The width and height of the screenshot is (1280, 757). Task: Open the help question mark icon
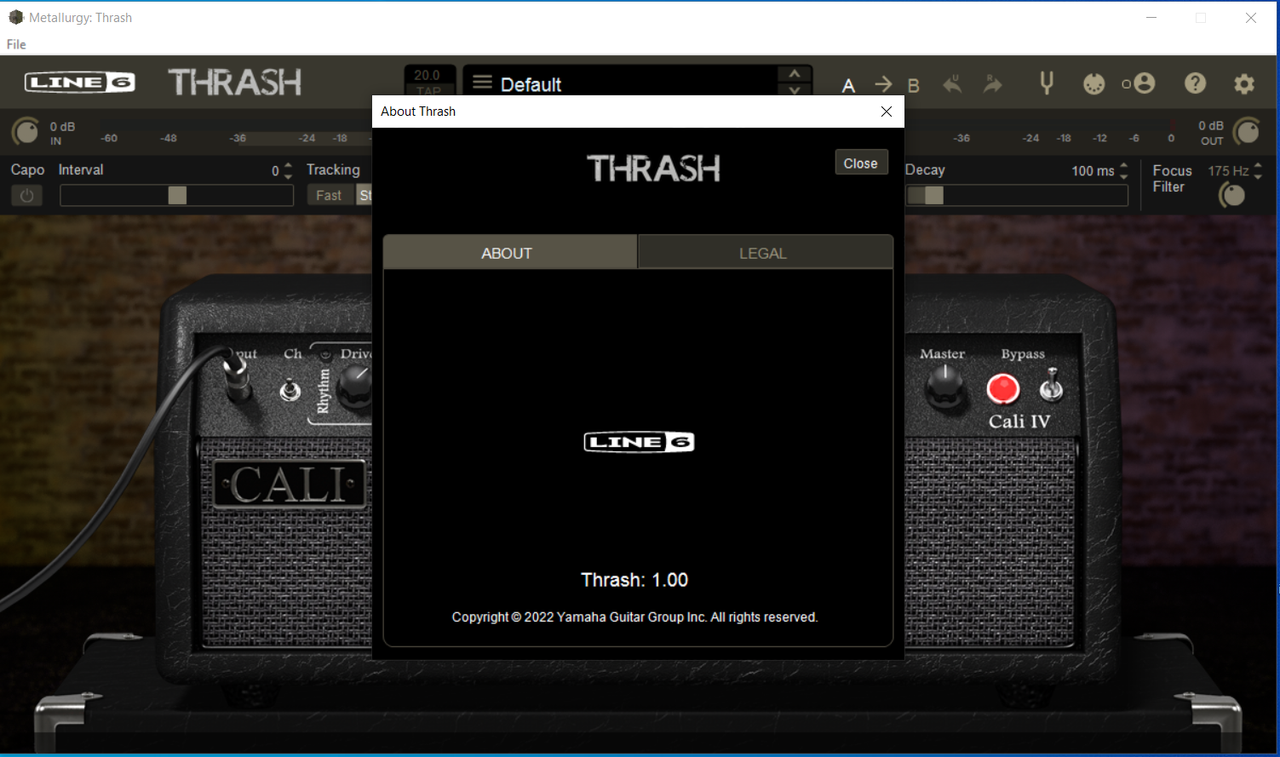(1195, 84)
